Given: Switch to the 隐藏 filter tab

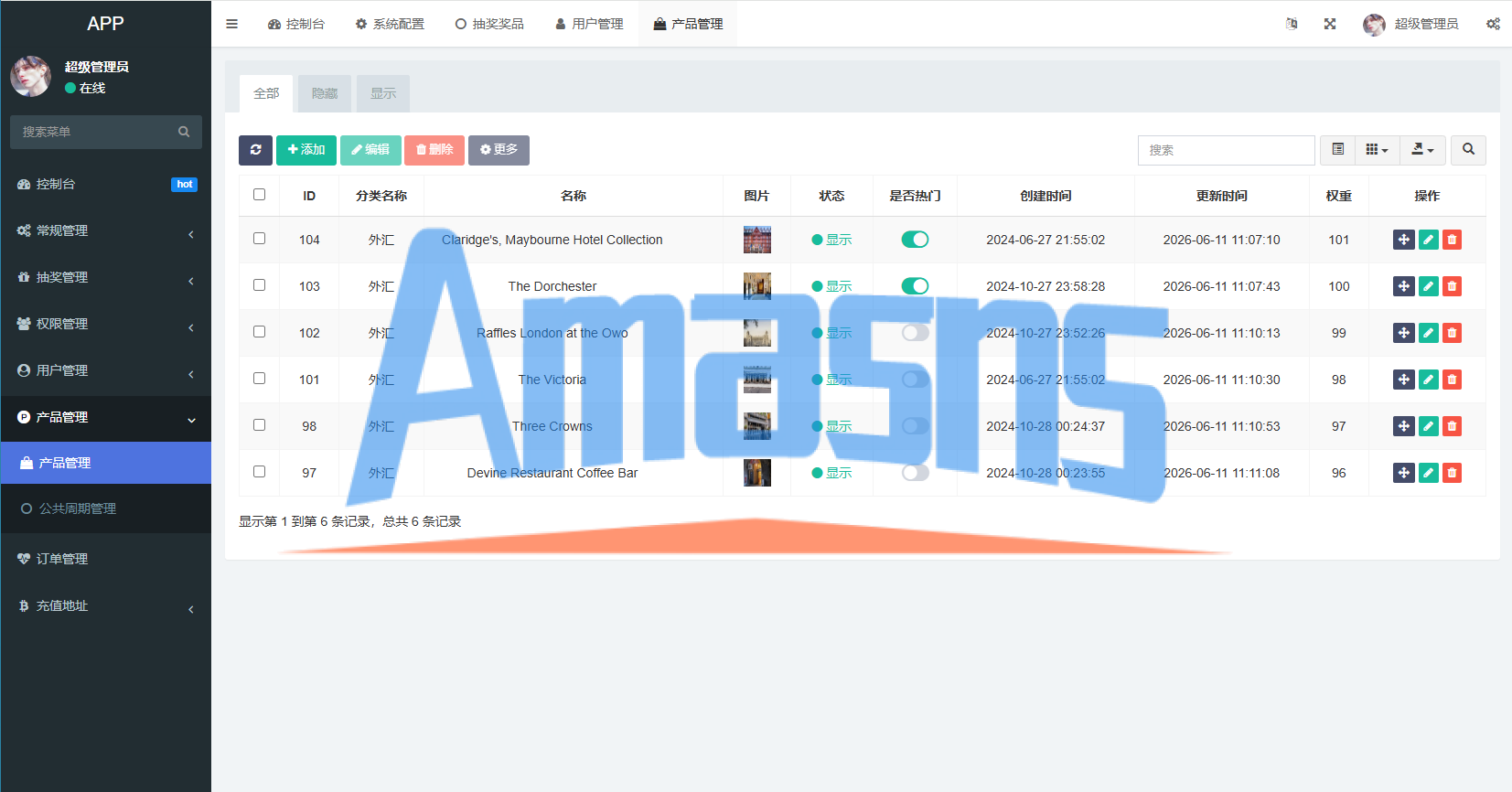Looking at the screenshot, I should tap(325, 93).
